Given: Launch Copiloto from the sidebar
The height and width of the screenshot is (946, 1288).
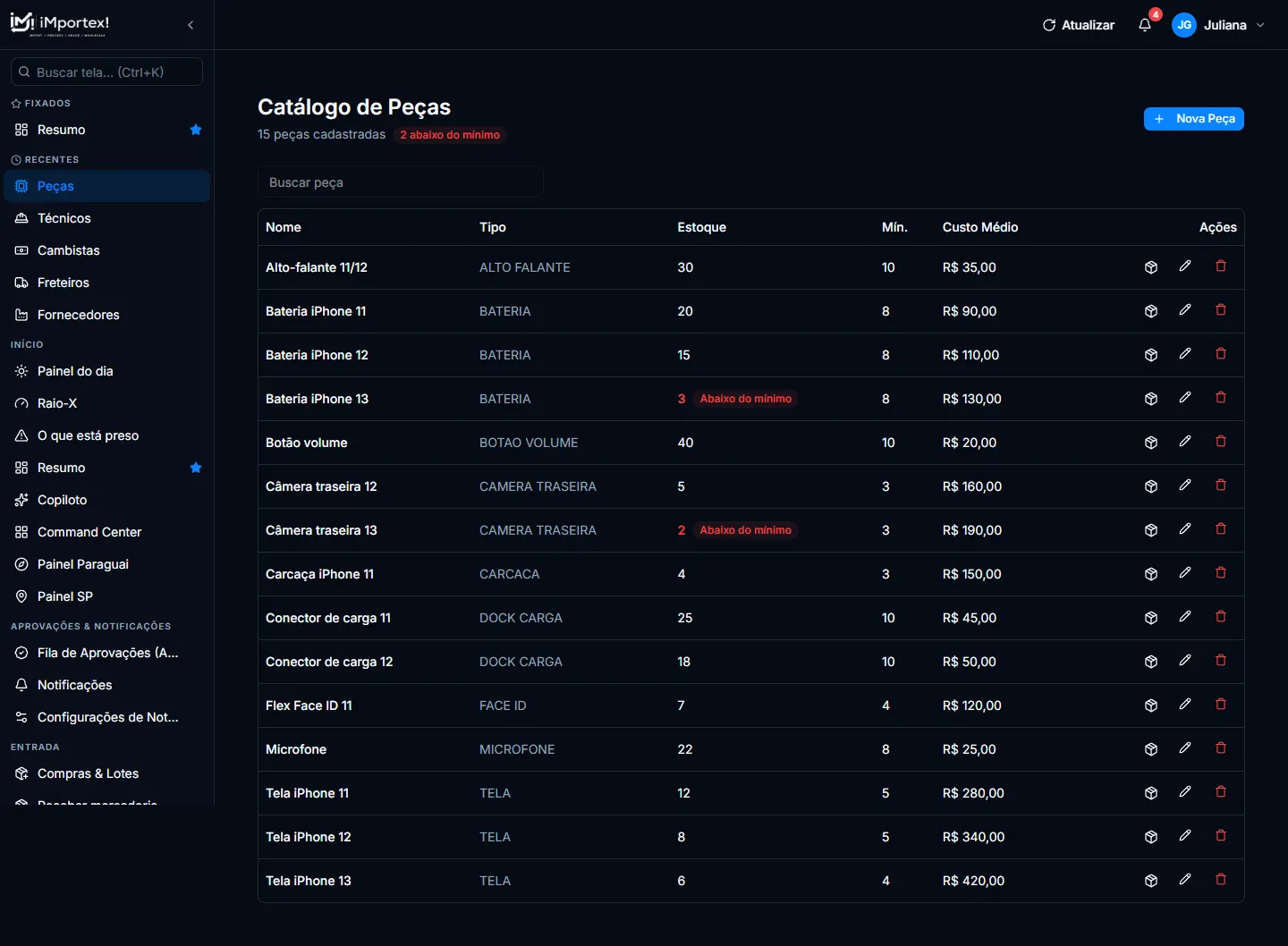Looking at the screenshot, I should click(x=107, y=500).
